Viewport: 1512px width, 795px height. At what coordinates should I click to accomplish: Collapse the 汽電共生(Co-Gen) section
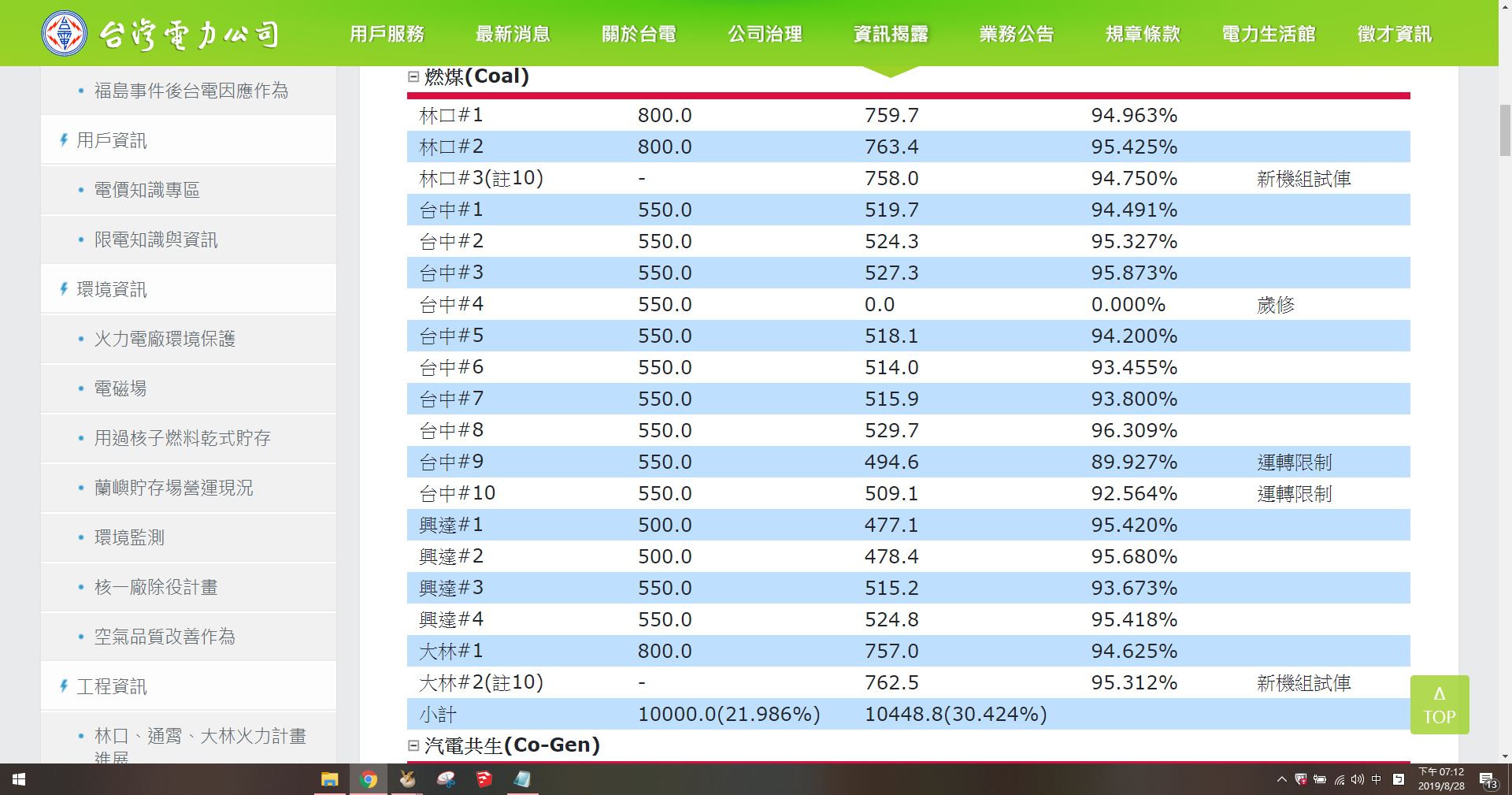point(413,745)
